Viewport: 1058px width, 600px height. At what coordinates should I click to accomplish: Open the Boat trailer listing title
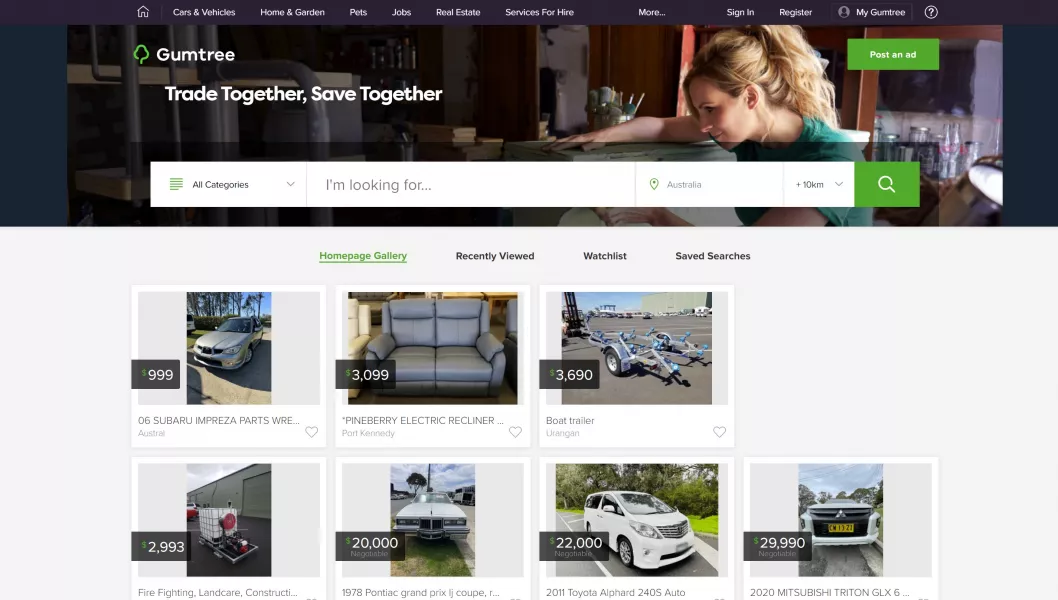pos(570,420)
